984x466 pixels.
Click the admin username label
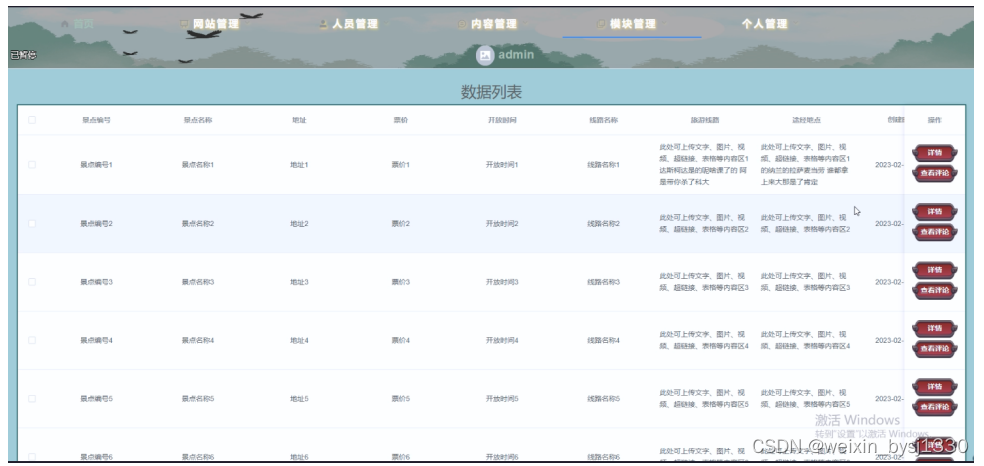point(516,55)
